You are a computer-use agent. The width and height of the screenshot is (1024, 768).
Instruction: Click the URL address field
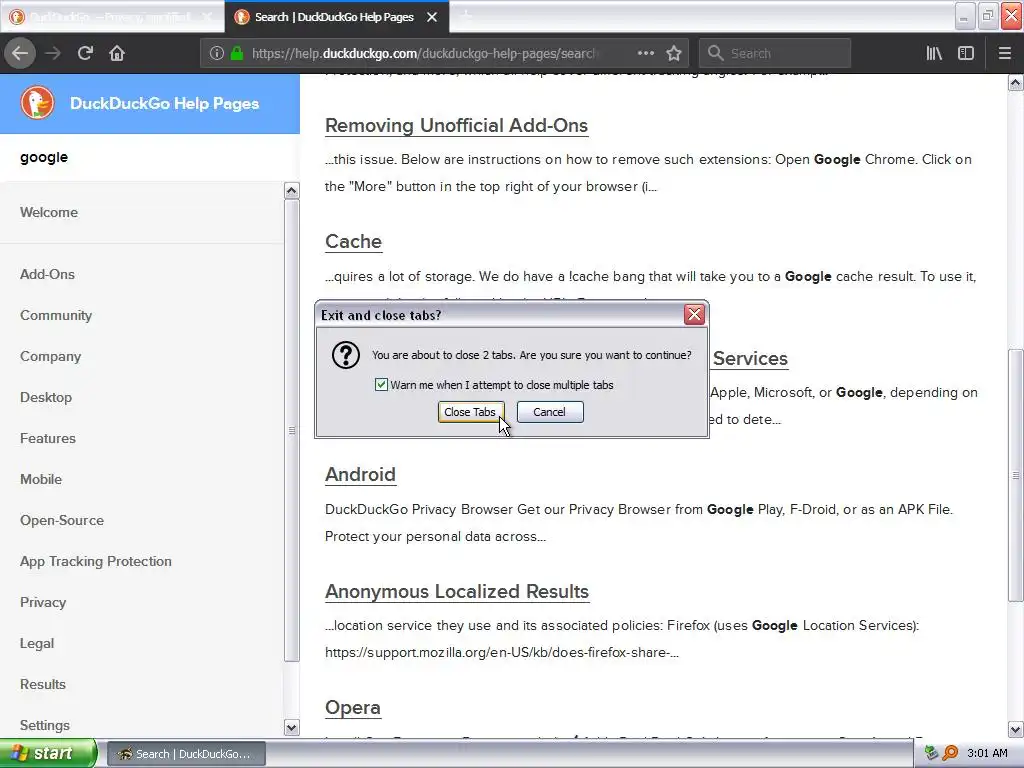point(425,53)
